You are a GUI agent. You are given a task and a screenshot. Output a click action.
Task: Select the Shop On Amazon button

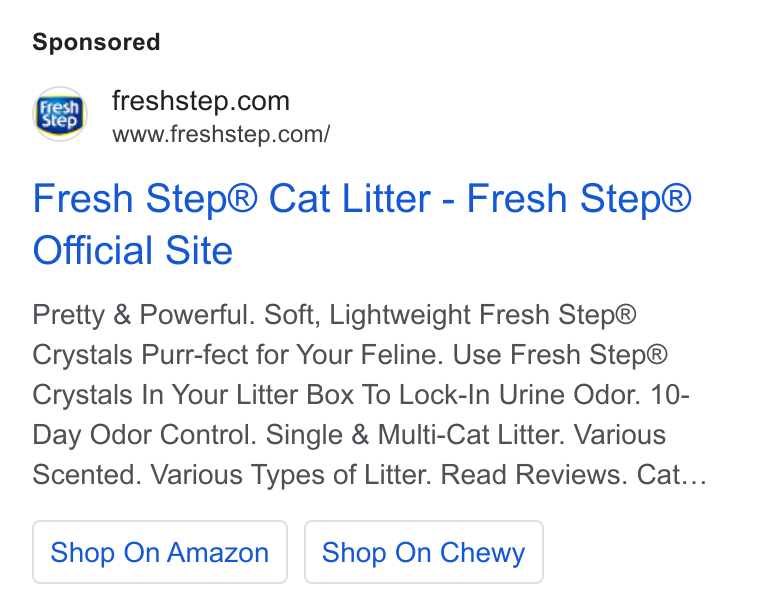click(160, 552)
